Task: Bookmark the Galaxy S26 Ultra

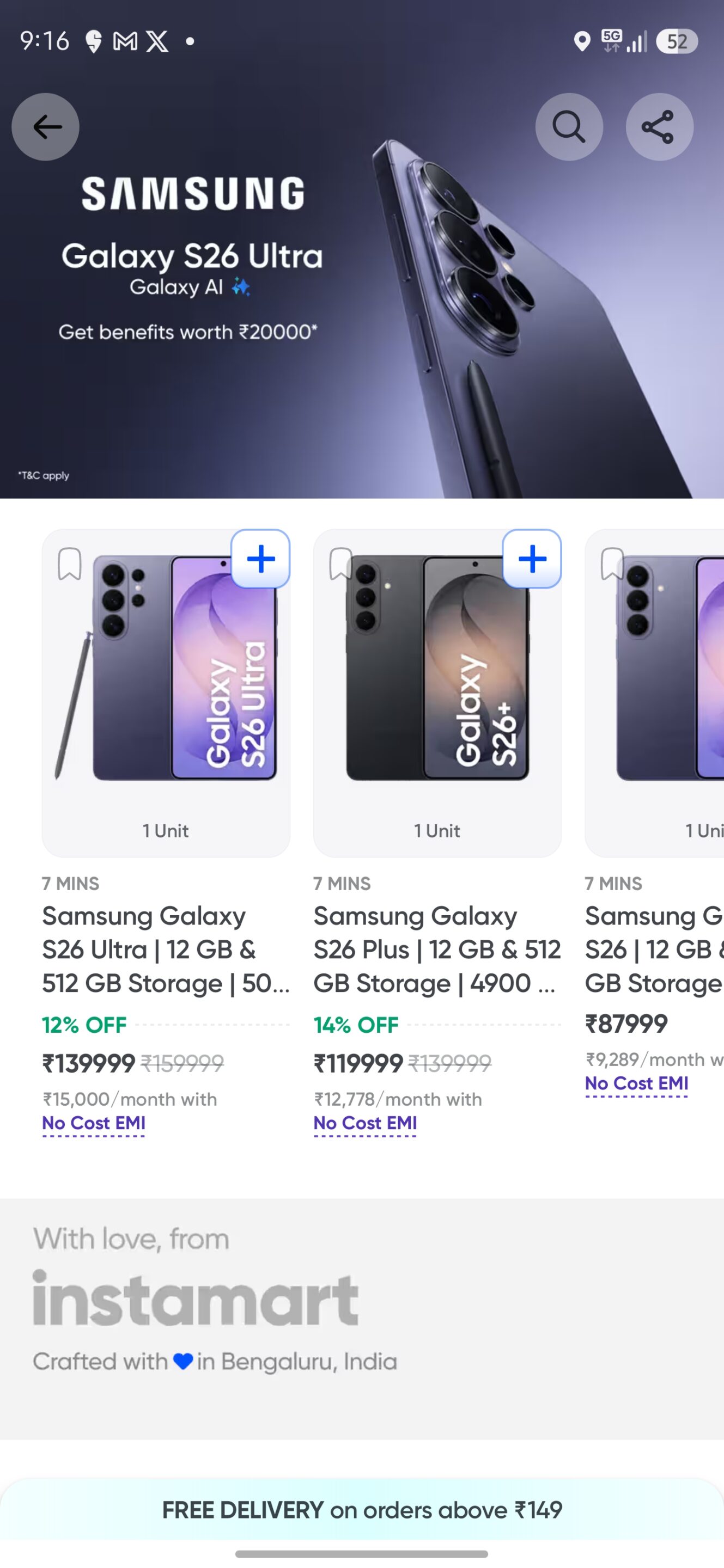Action: 69,563
